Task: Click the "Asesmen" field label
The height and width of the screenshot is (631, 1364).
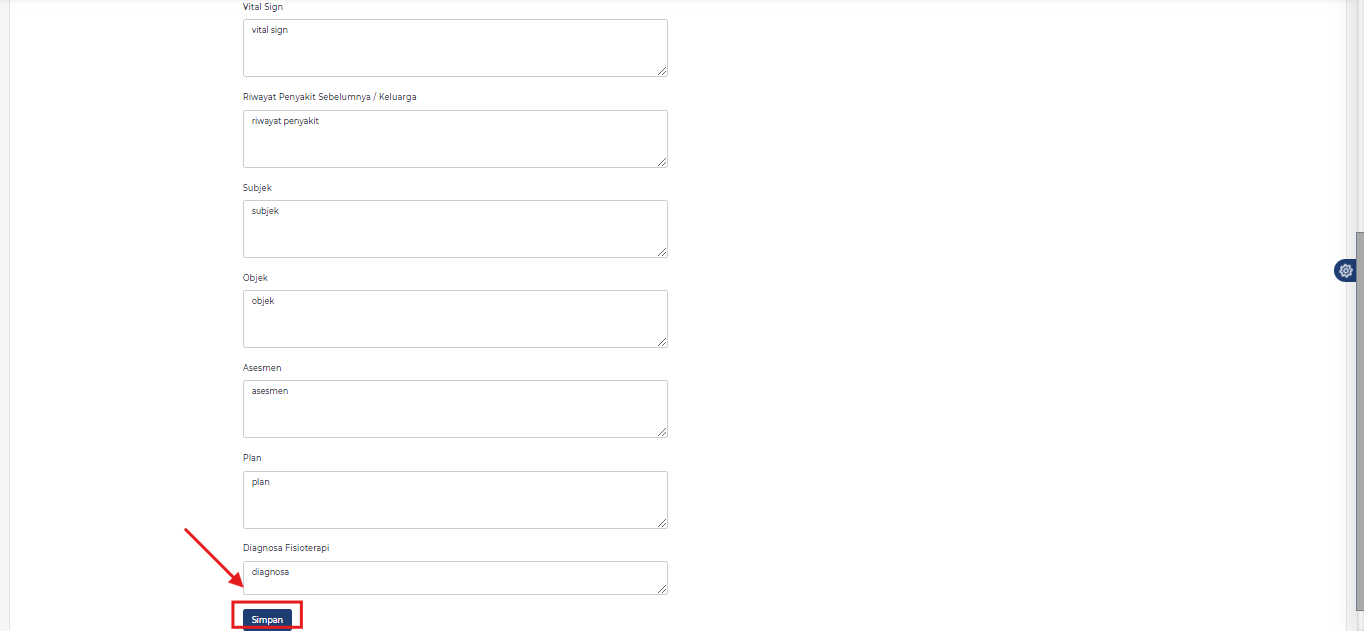Action: pyautogui.click(x=262, y=368)
